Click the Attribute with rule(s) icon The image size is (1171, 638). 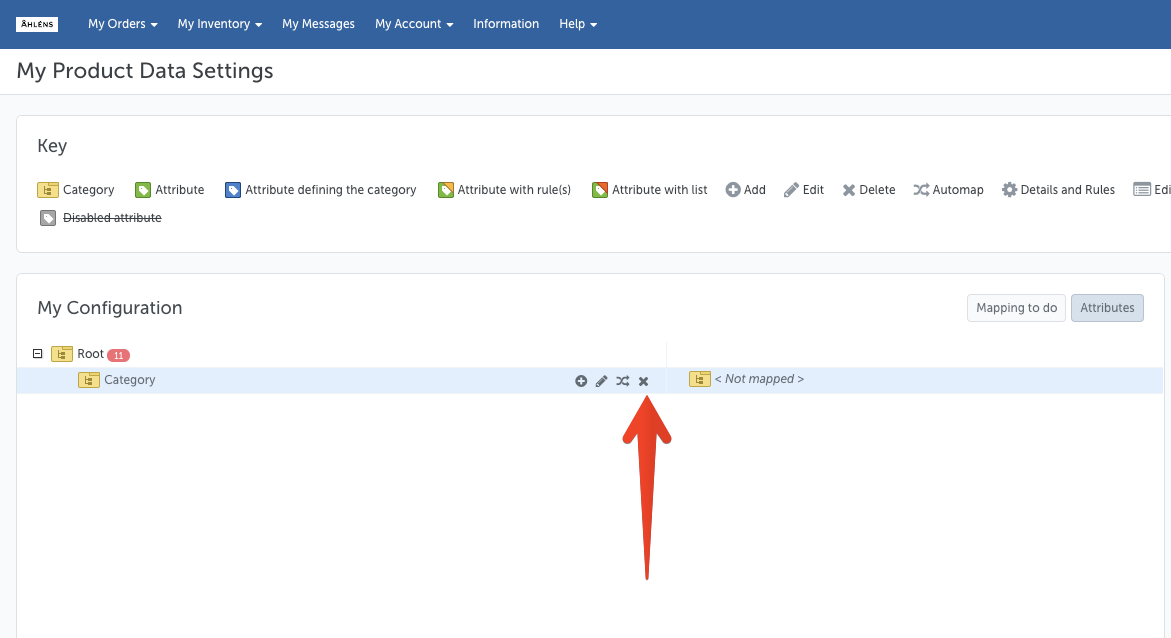pos(446,190)
